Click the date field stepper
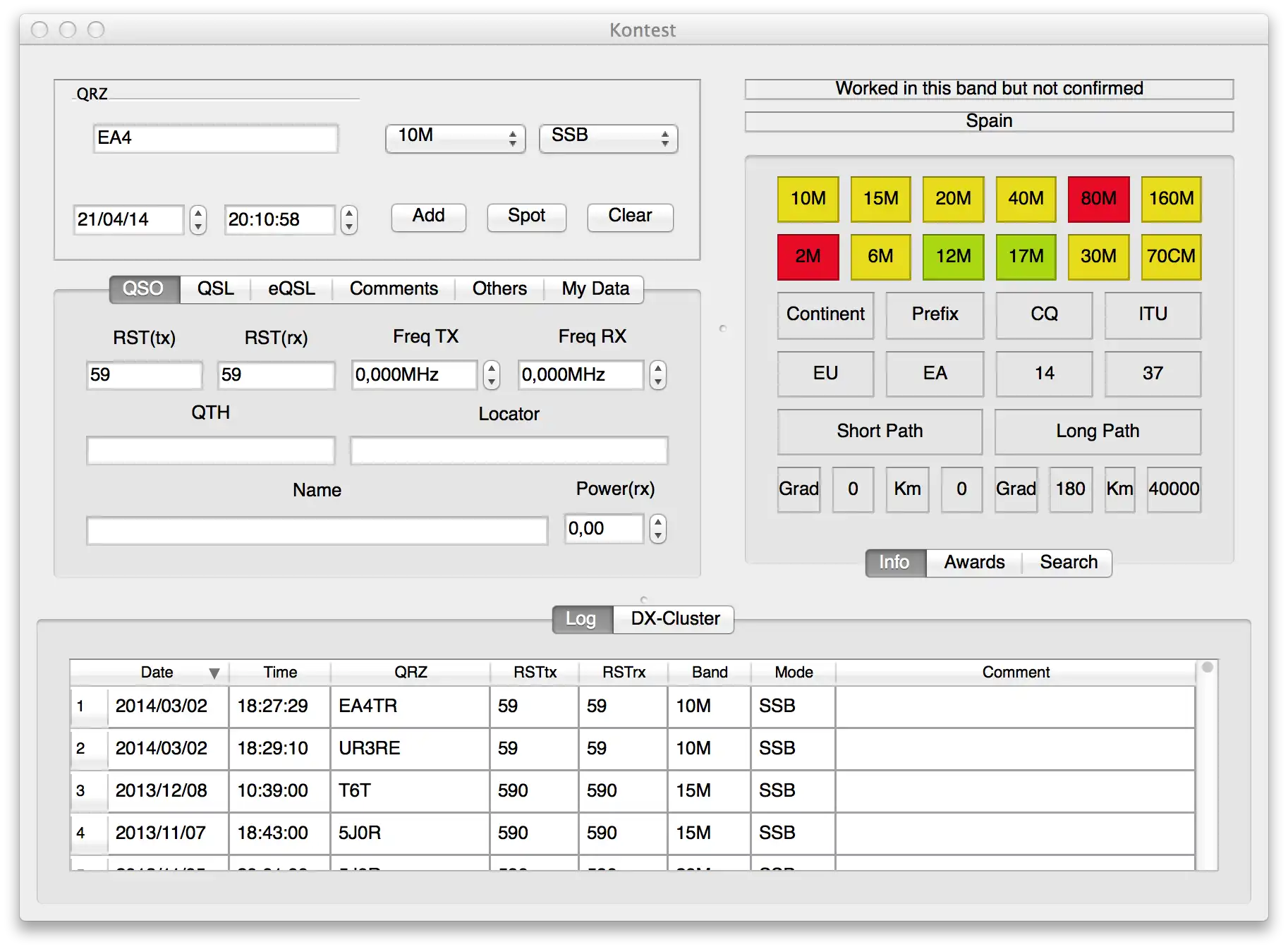This screenshot has width=1288, height=949. click(x=198, y=220)
